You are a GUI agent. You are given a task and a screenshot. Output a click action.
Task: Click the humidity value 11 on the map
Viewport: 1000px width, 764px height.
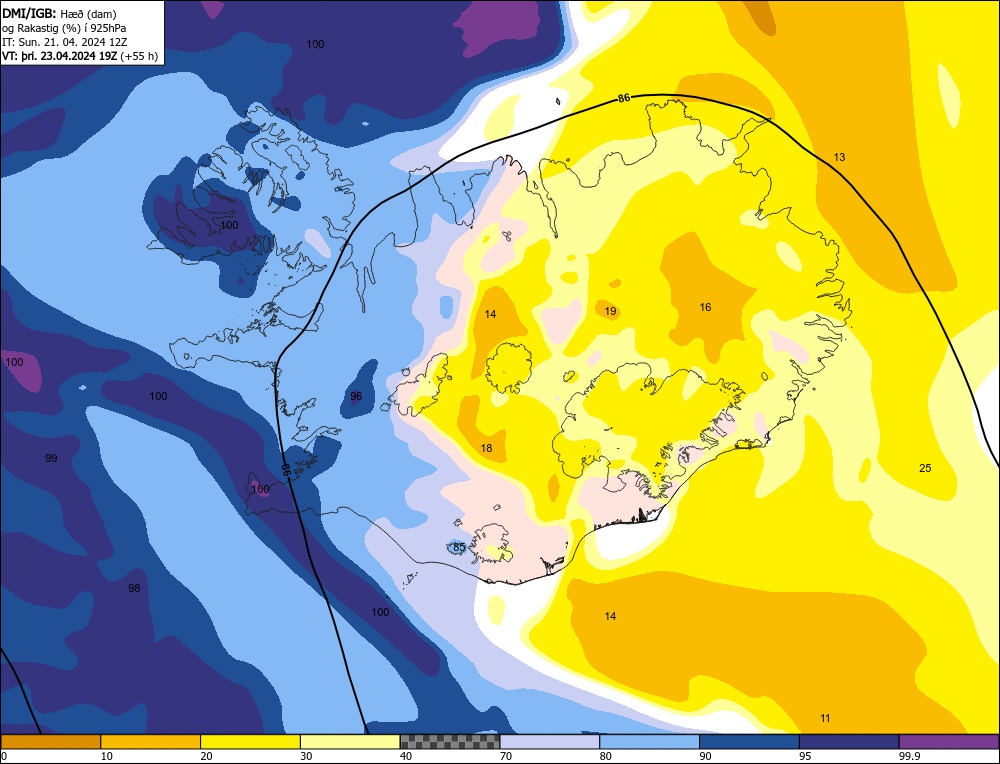[825, 718]
